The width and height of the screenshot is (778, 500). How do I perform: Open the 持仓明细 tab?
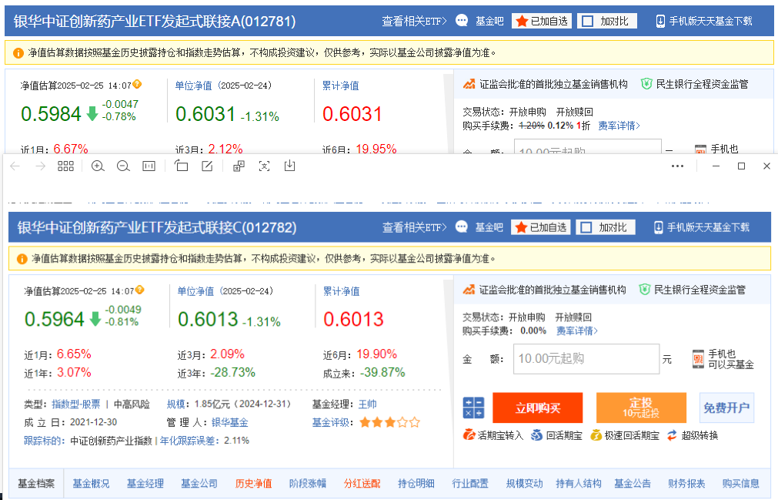(416, 483)
